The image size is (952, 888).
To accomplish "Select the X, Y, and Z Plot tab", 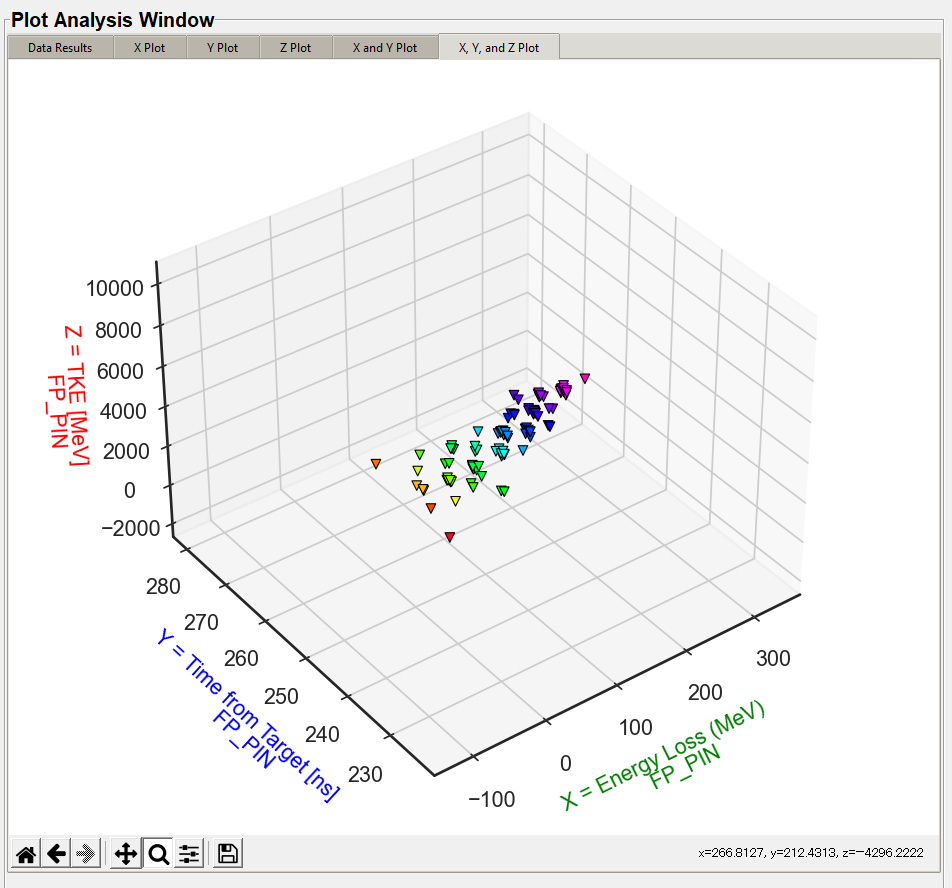I will [498, 47].
